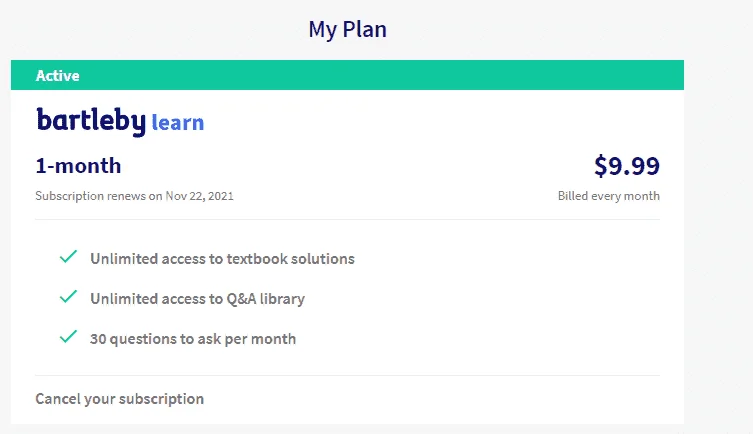Click the divider line above the features list
This screenshot has width=753, height=434.
pyautogui.click(x=347, y=219)
